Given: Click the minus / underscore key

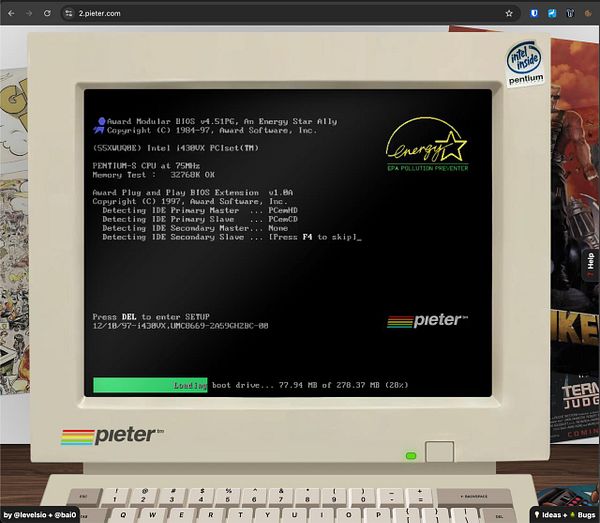Looking at the screenshot, I should pos(391,496).
